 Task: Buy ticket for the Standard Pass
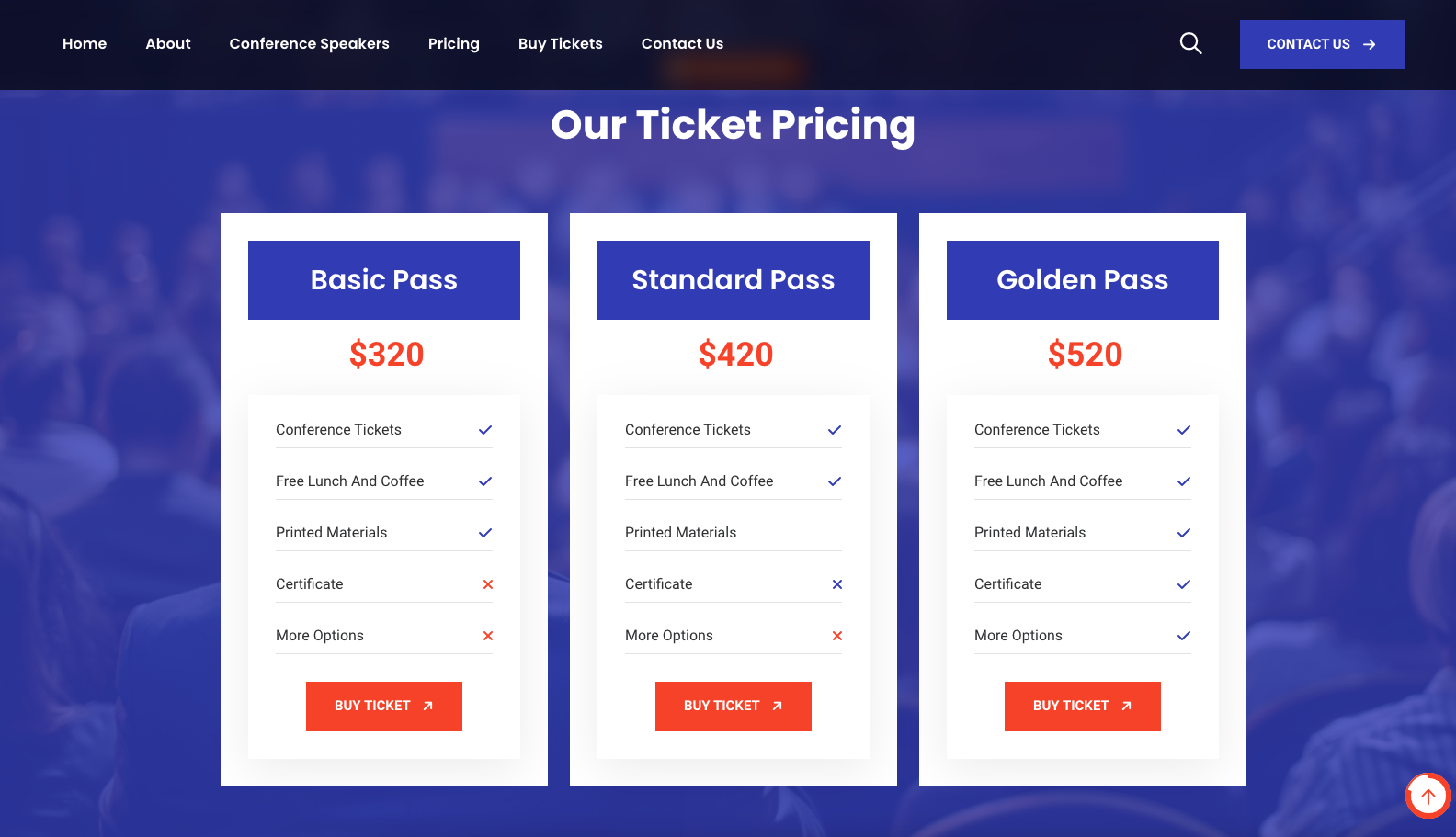734,707
